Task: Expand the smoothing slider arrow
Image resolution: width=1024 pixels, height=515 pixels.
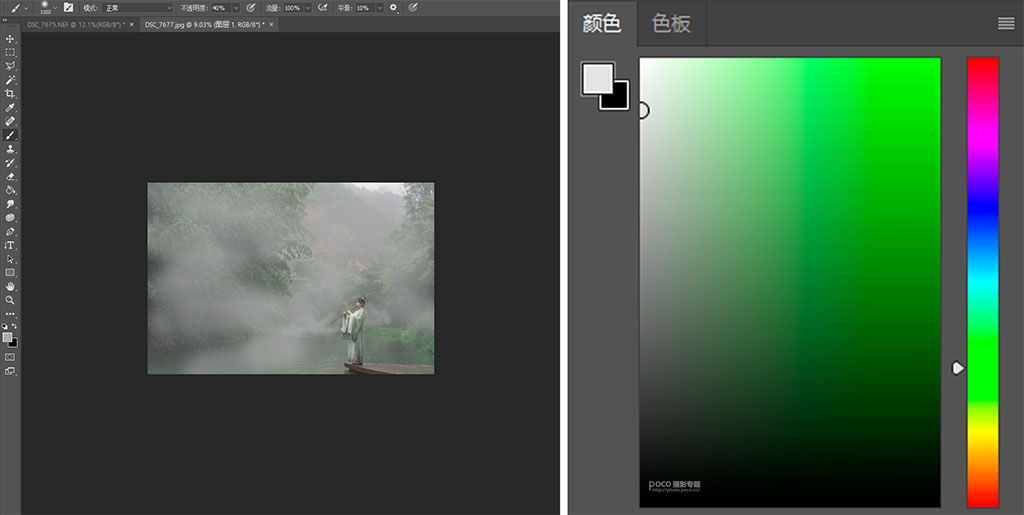Action: (379, 8)
